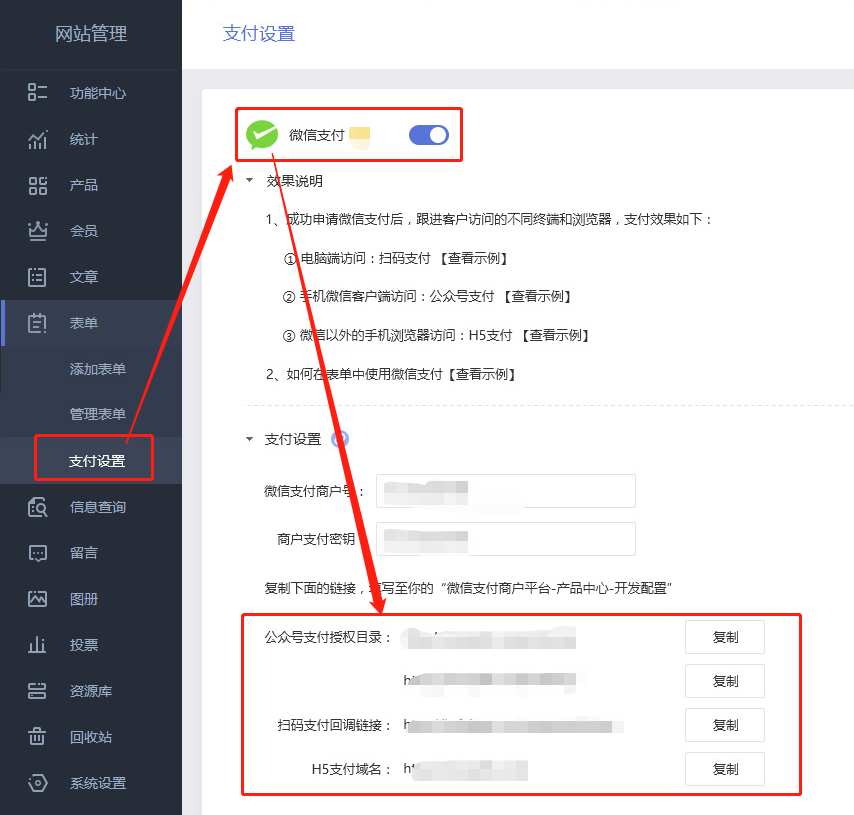Click the 资源库 storage icon
Image resolution: width=854 pixels, height=815 pixels.
(x=37, y=691)
